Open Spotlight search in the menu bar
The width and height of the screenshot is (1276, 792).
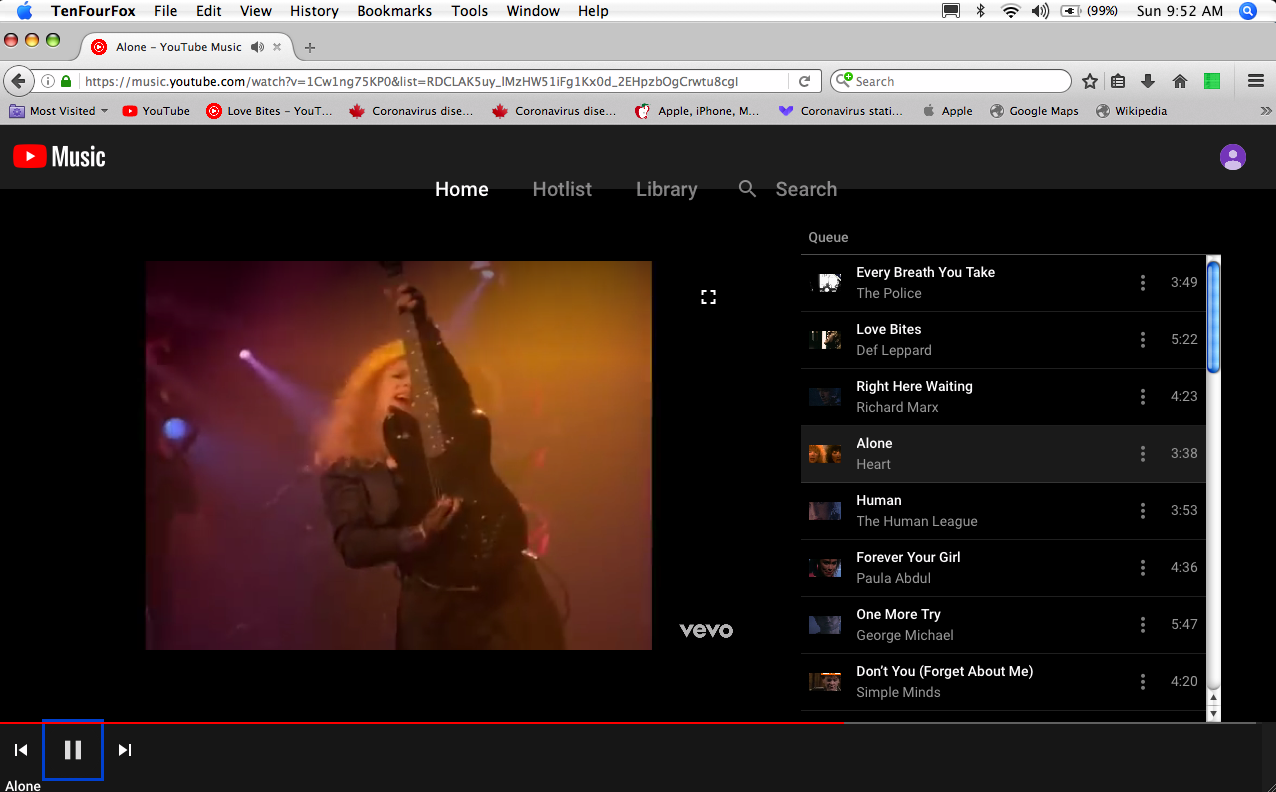tap(1247, 11)
